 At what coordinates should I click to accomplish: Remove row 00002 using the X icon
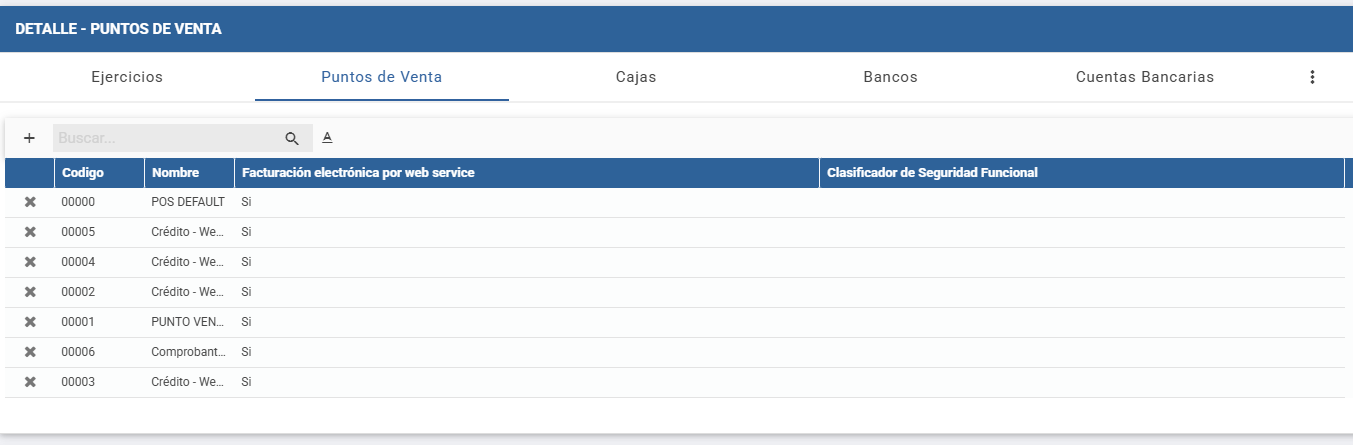[30, 292]
